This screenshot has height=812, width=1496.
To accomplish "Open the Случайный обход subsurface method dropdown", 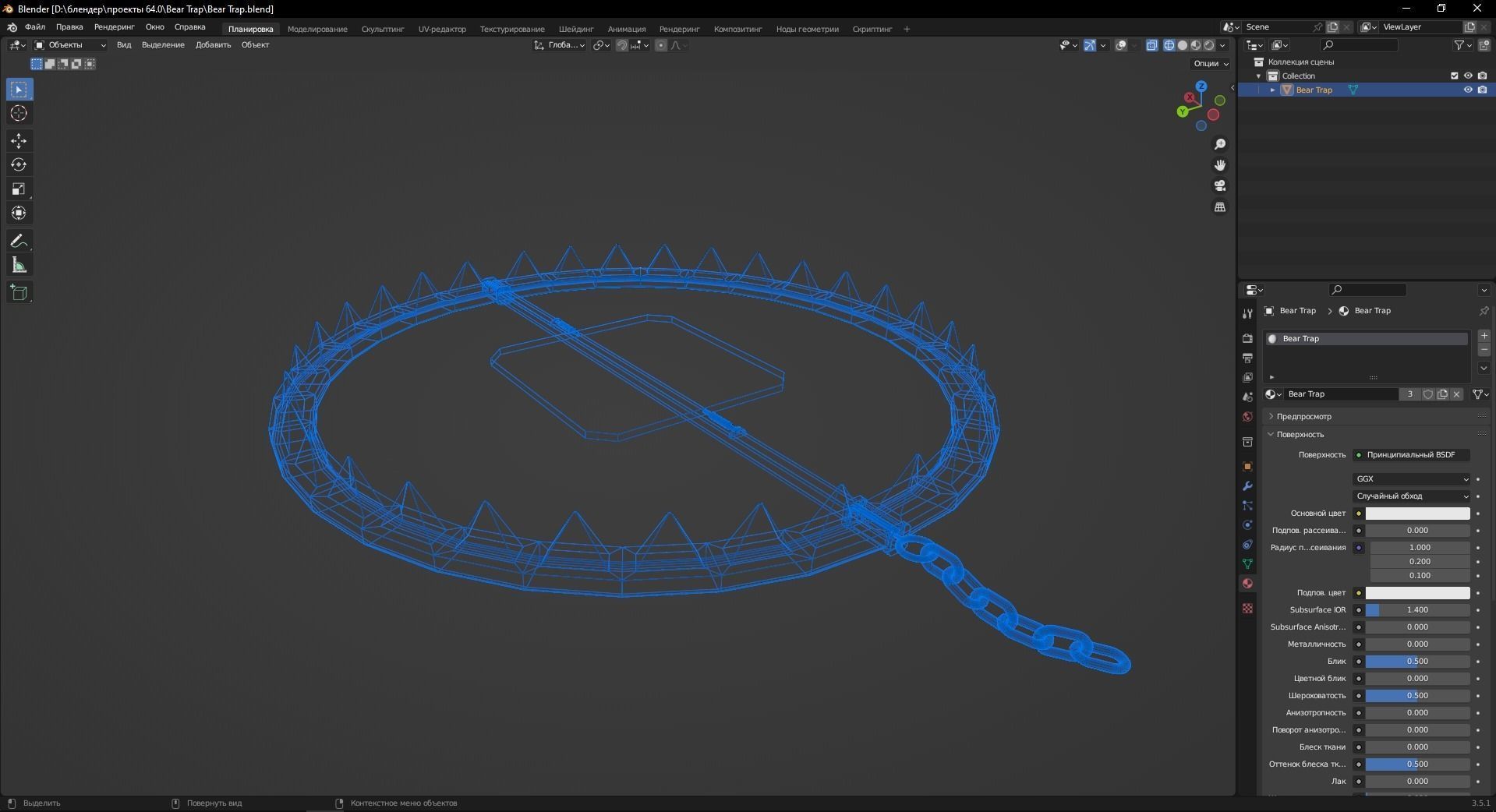I will point(1412,496).
